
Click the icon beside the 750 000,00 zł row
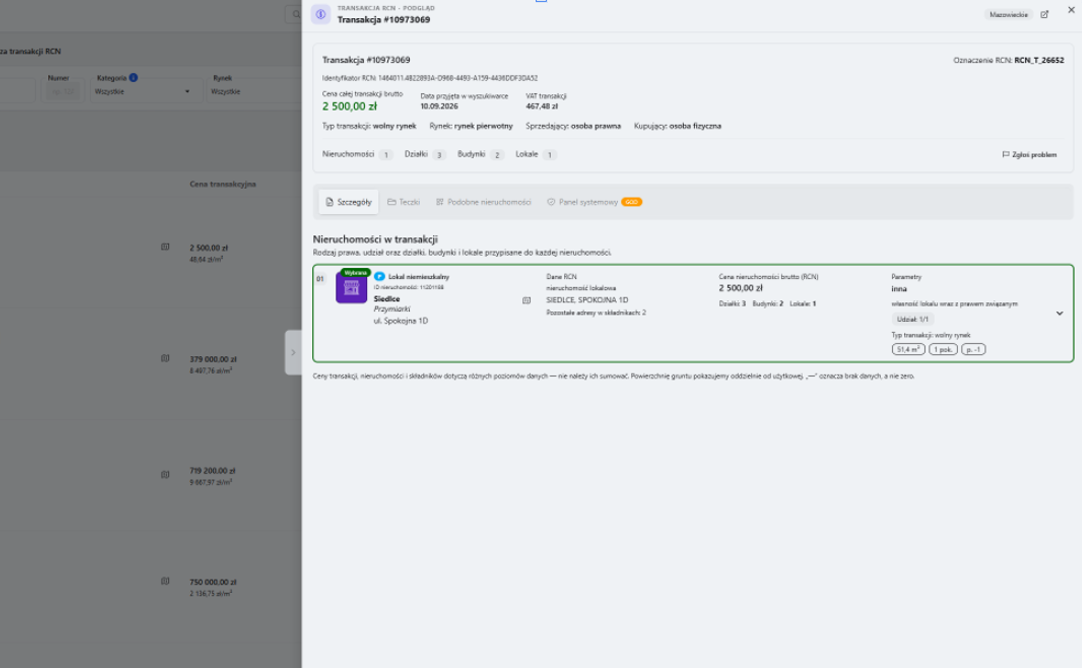tap(165, 581)
